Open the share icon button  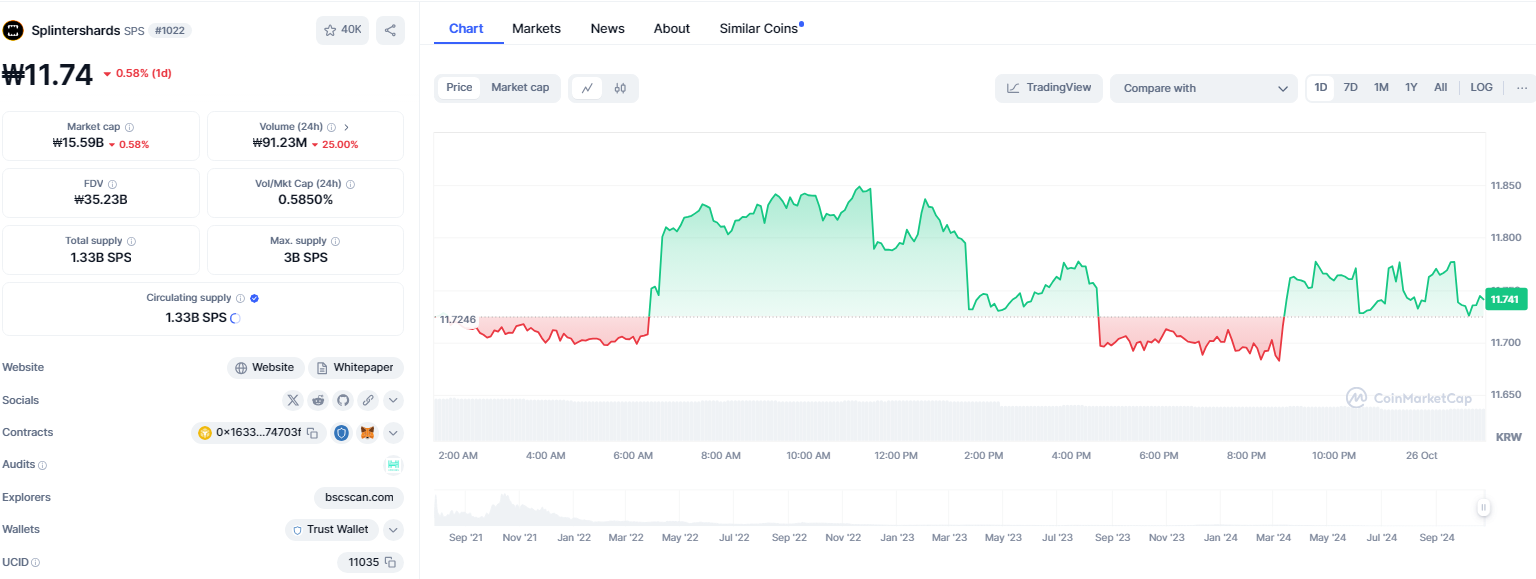click(390, 30)
